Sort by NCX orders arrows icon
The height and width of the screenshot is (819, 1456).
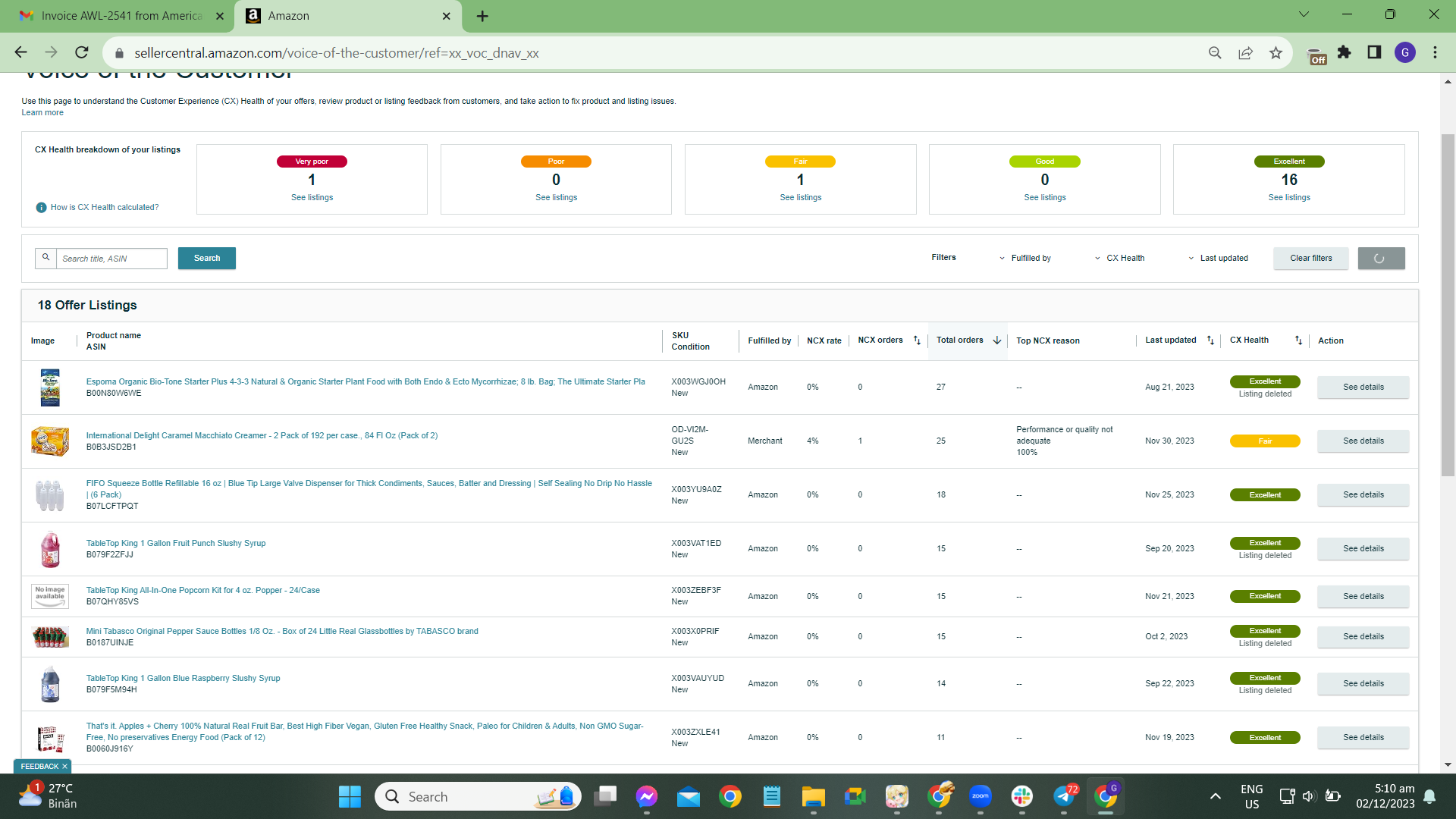tap(917, 340)
